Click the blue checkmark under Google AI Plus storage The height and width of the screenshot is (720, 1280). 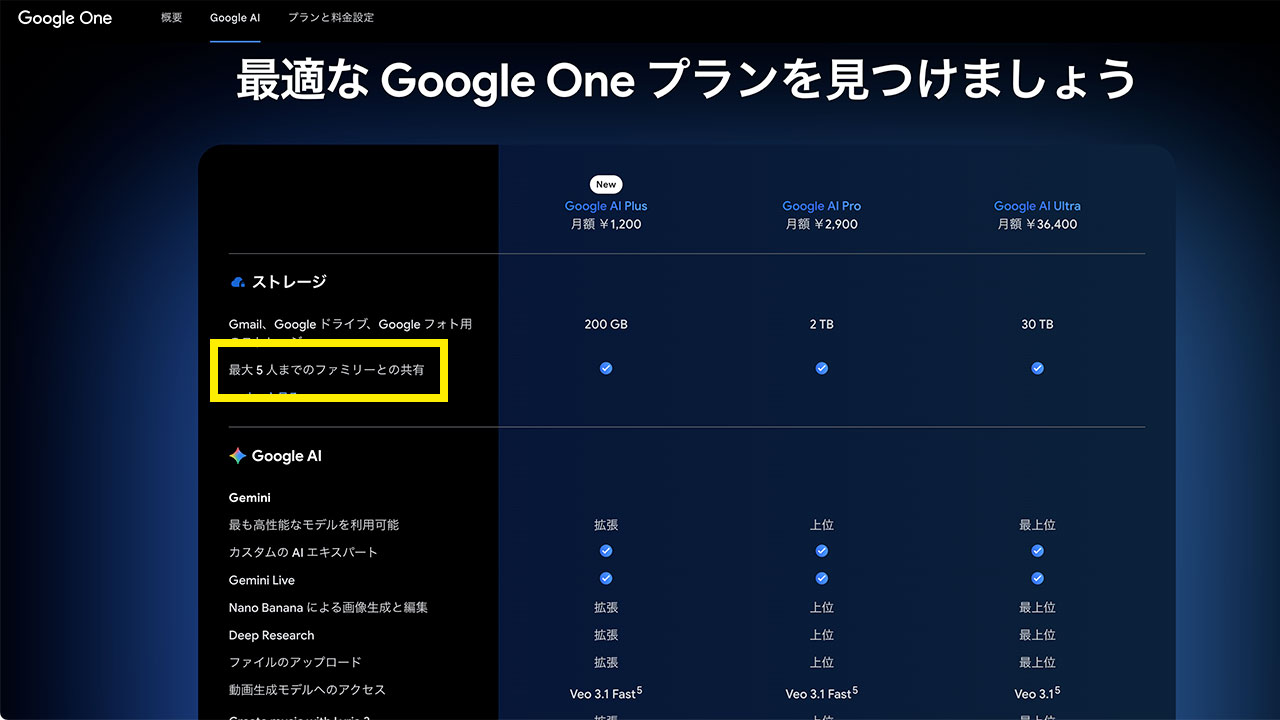click(606, 368)
